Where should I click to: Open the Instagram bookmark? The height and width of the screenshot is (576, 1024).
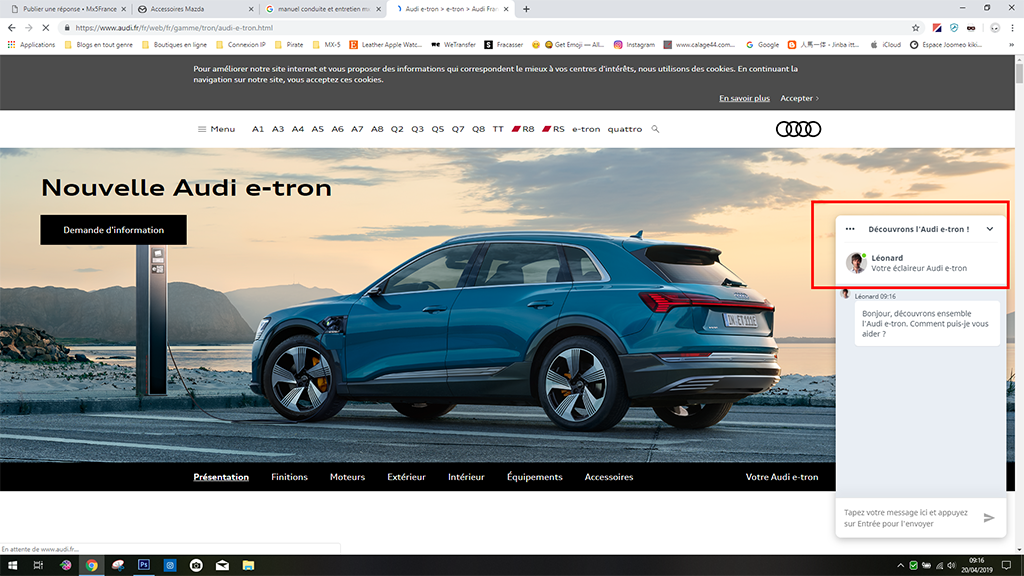tap(634, 45)
